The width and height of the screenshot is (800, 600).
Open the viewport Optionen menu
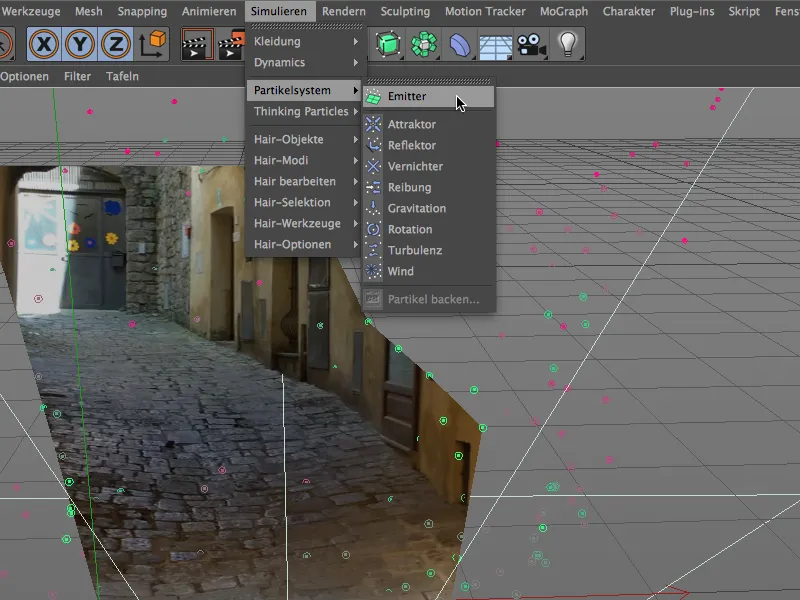tap(24, 77)
